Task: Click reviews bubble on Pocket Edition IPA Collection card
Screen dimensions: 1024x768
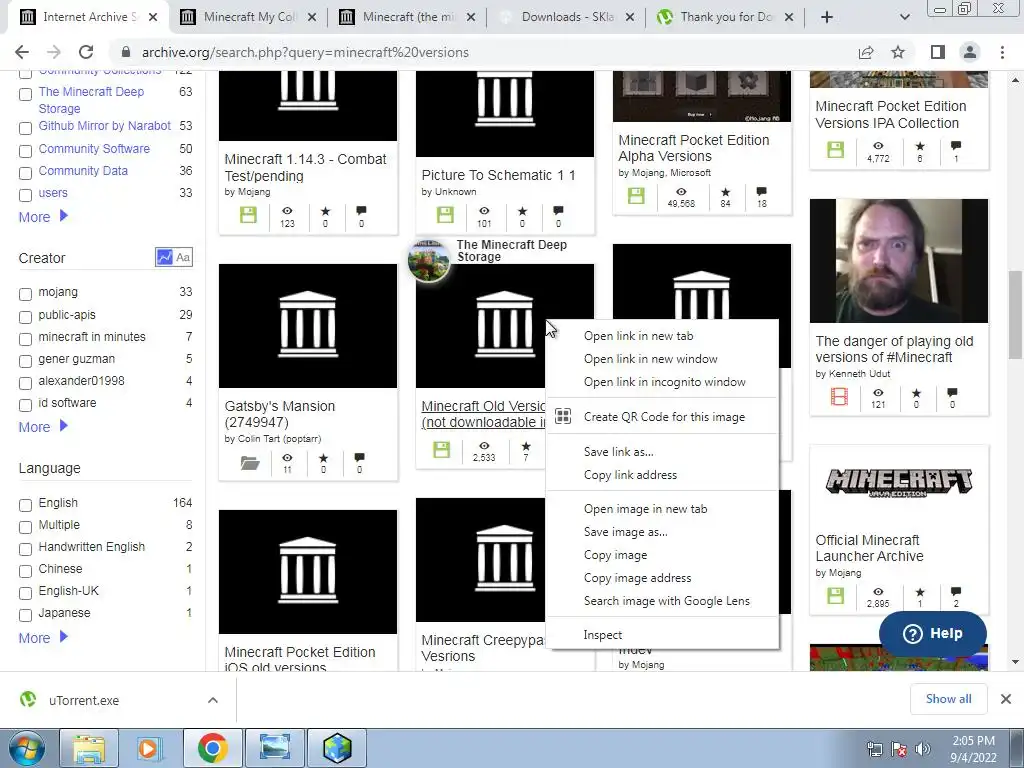Action: (x=956, y=146)
